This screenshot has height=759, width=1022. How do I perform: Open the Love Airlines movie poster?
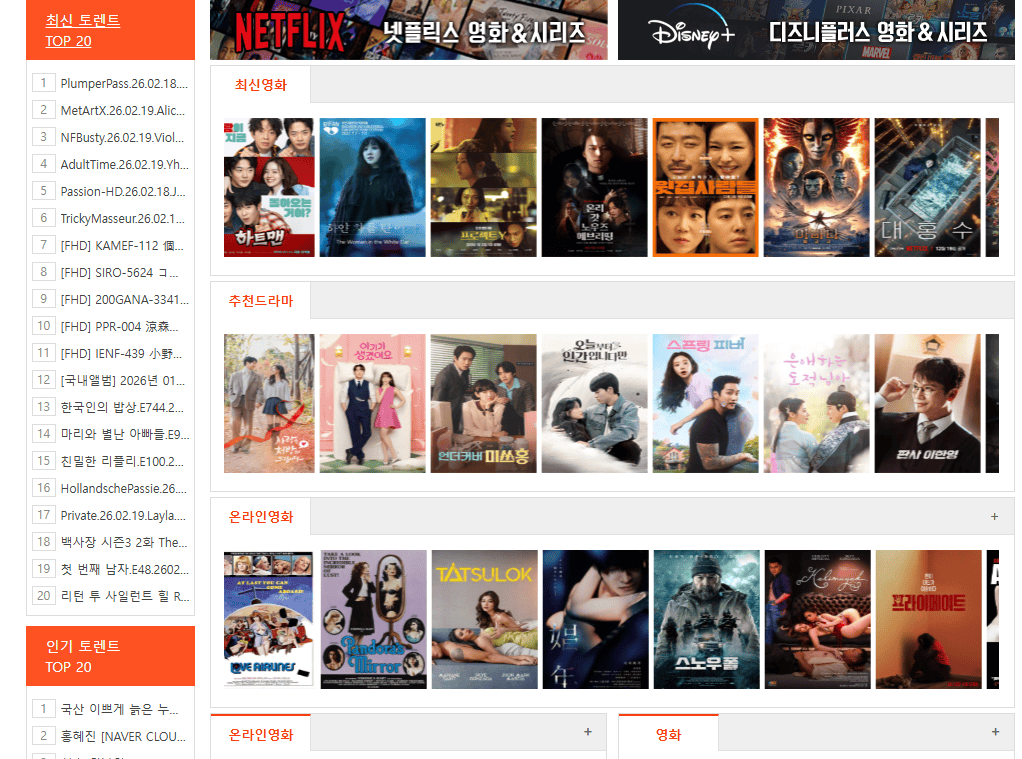pos(269,619)
